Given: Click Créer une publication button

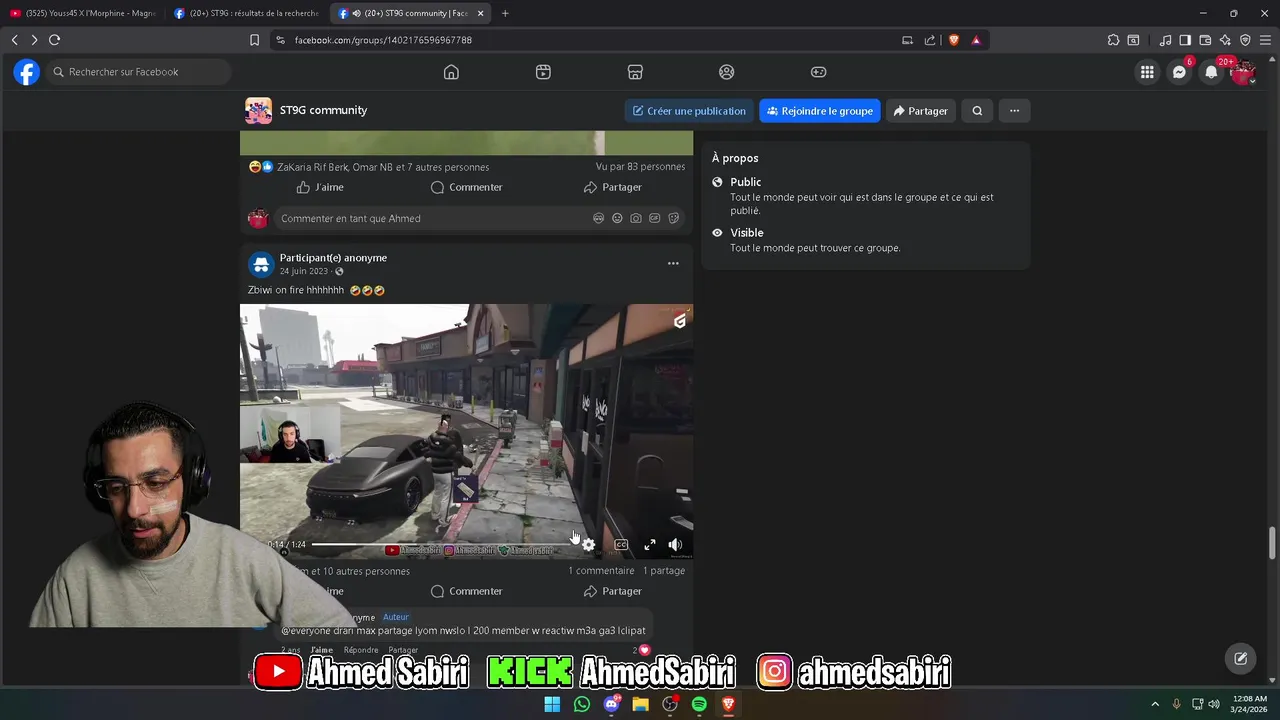Looking at the screenshot, I should click(x=689, y=111).
